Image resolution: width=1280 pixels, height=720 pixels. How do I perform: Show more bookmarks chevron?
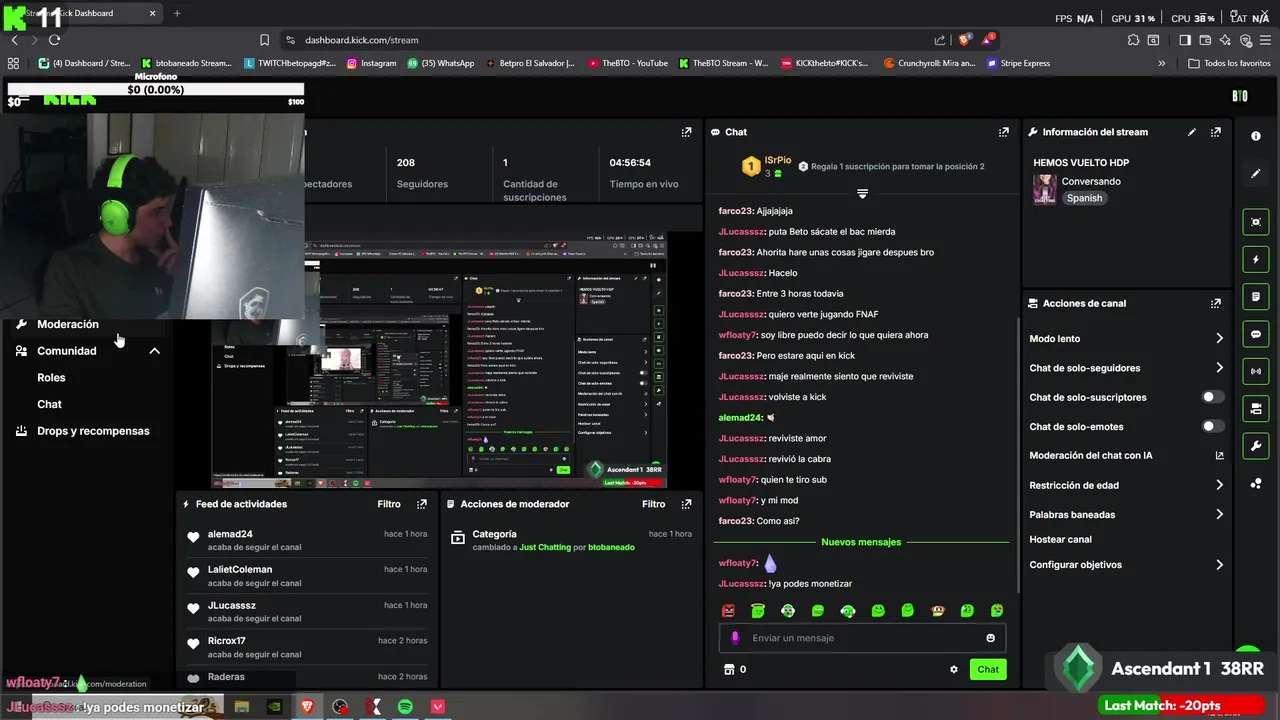(x=1161, y=63)
